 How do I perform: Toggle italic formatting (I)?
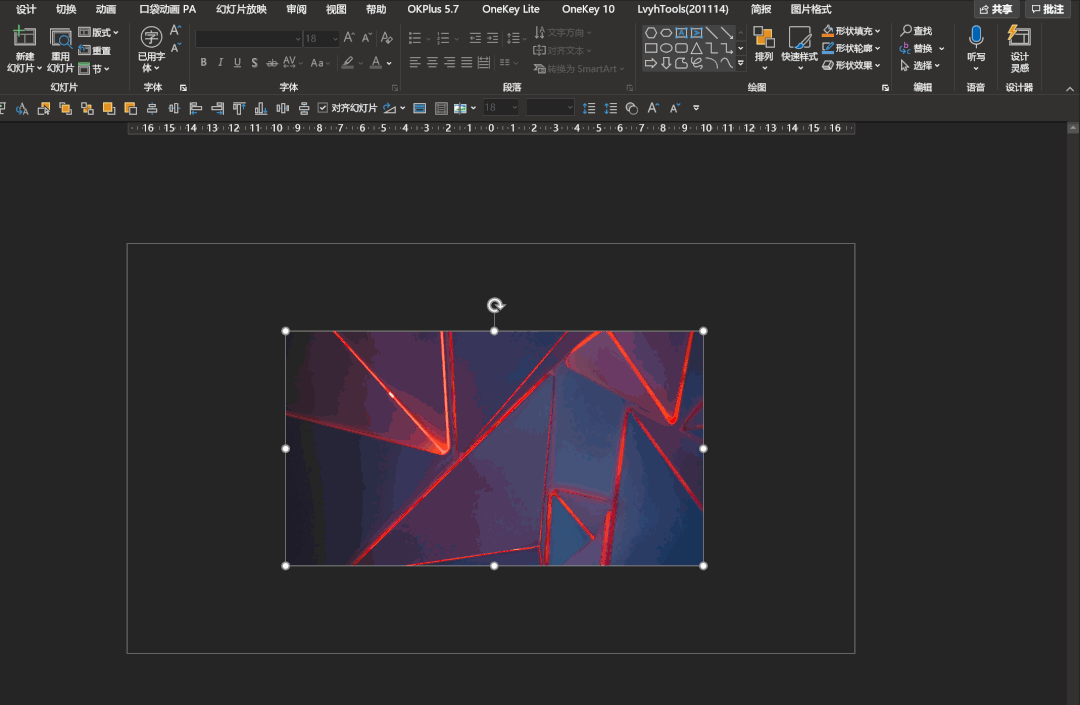click(220, 63)
